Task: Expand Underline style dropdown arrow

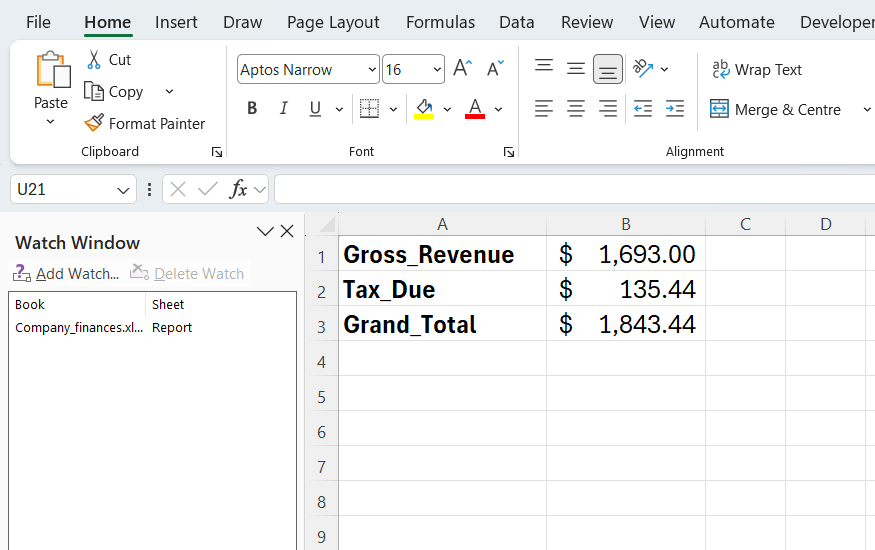Action: [339, 109]
